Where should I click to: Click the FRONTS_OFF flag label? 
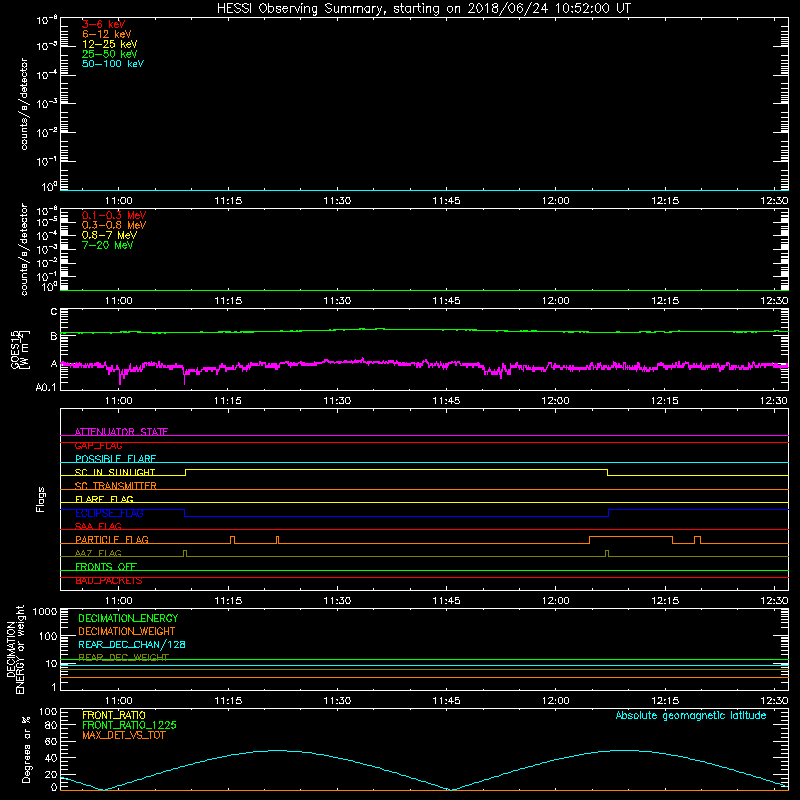click(x=106, y=566)
